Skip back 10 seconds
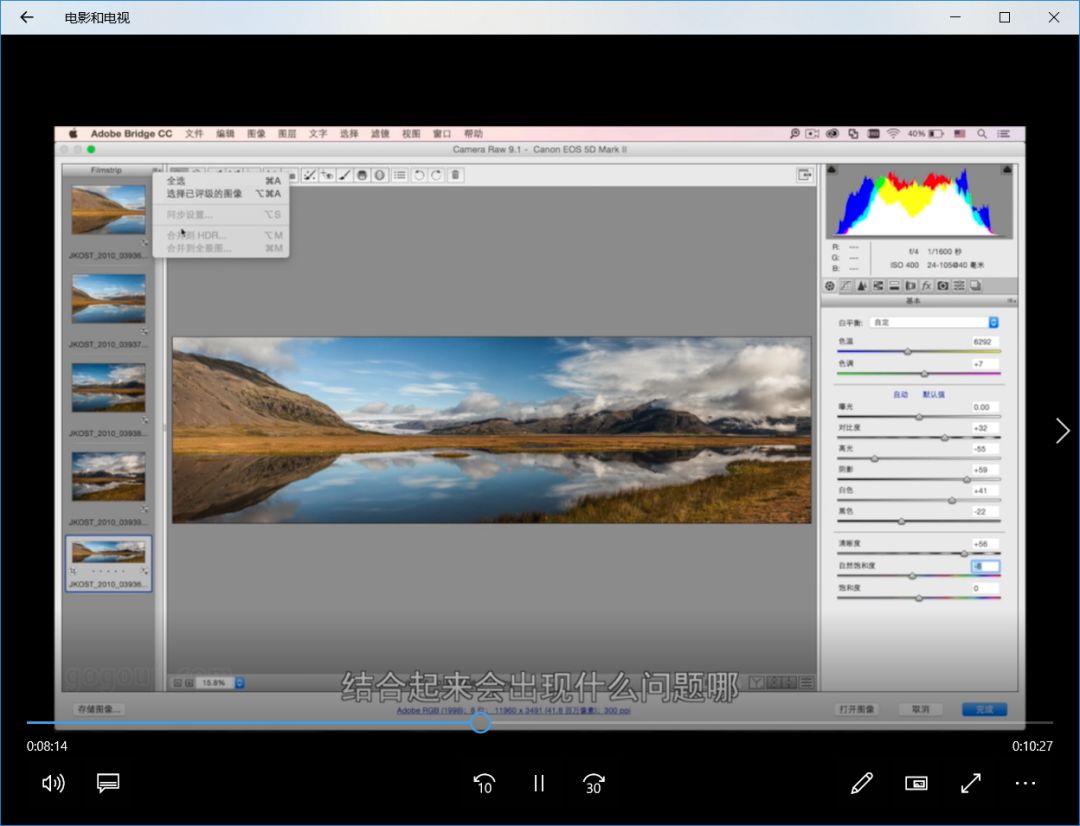The width and height of the screenshot is (1080, 826). [x=484, y=783]
